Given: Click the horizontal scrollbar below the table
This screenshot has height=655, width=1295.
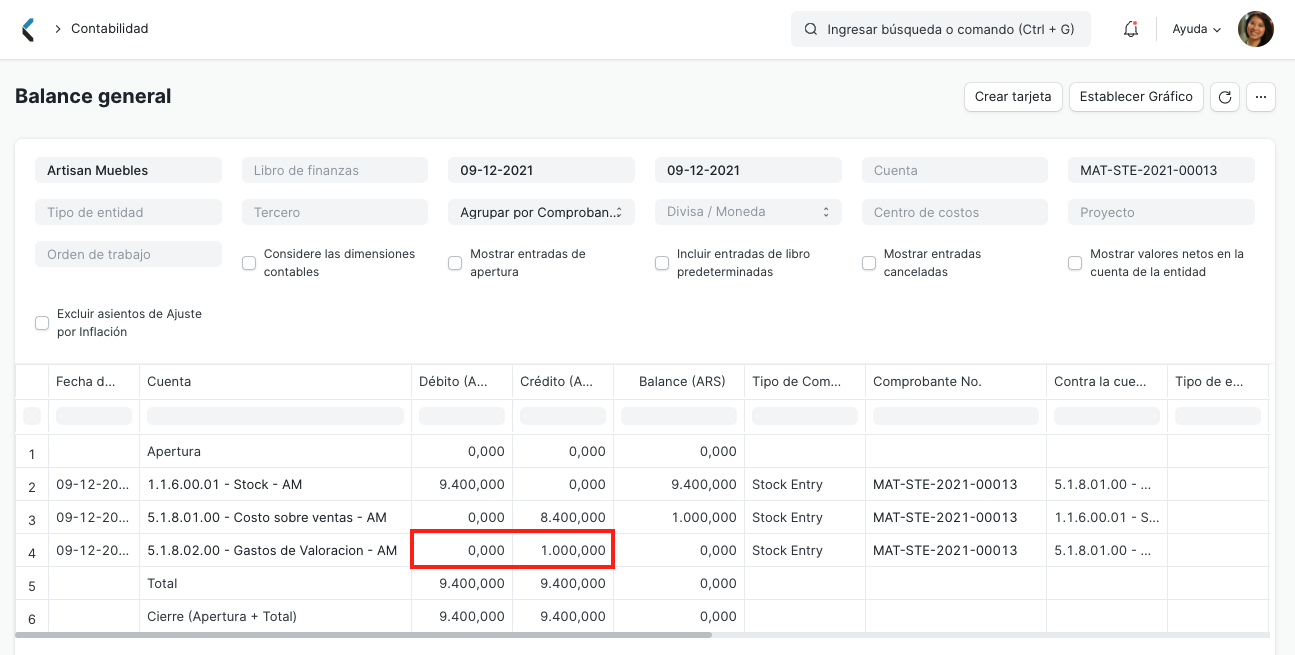Looking at the screenshot, I should pos(360,633).
